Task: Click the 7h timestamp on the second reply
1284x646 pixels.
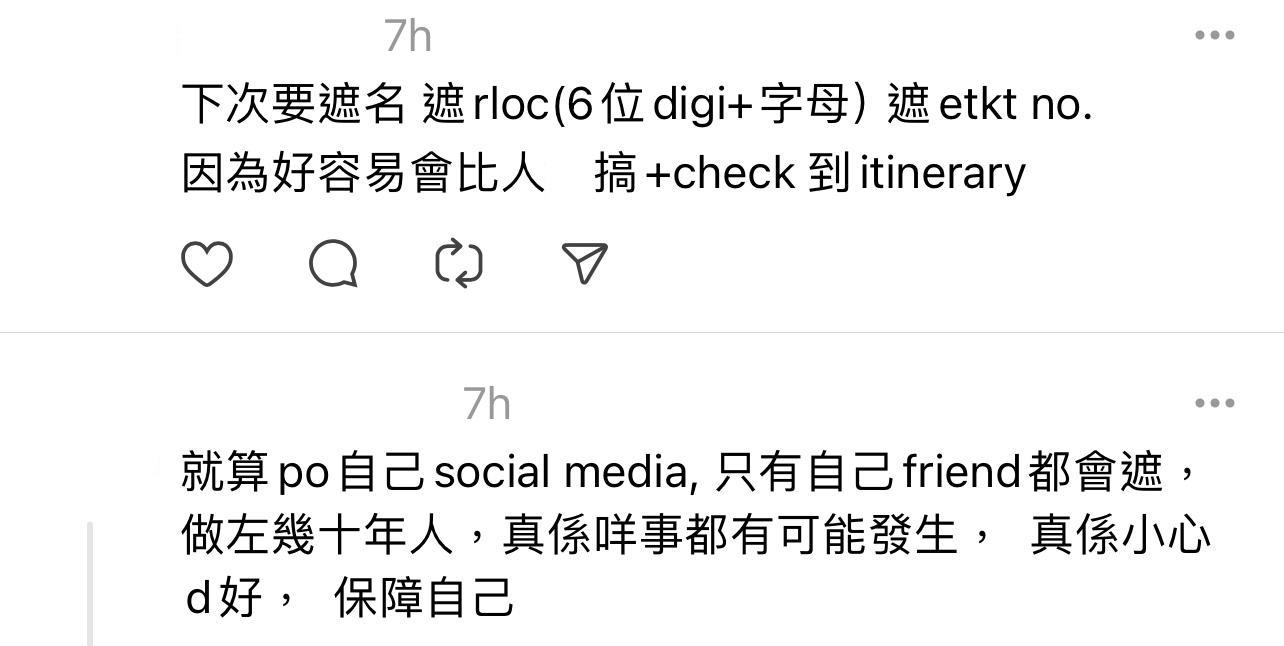Action: coord(487,405)
